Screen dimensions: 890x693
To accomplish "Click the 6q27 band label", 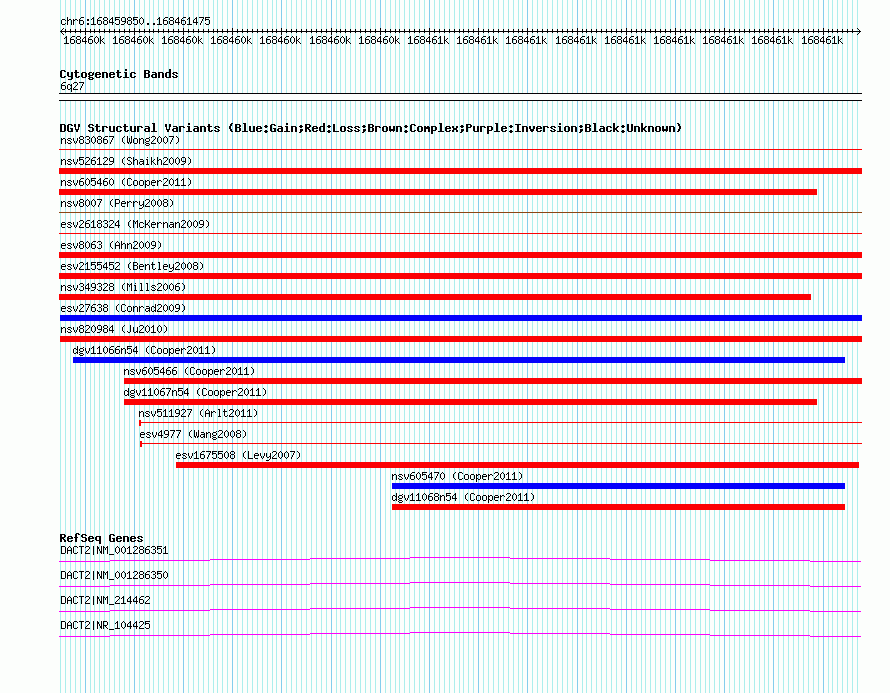I will pos(72,86).
